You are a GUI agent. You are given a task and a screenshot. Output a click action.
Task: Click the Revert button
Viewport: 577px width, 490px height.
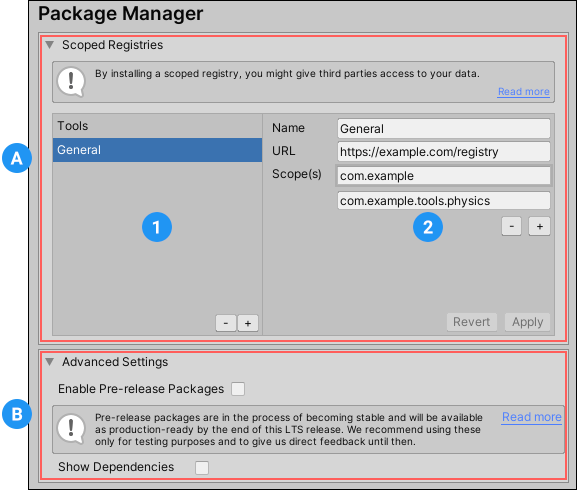click(472, 322)
